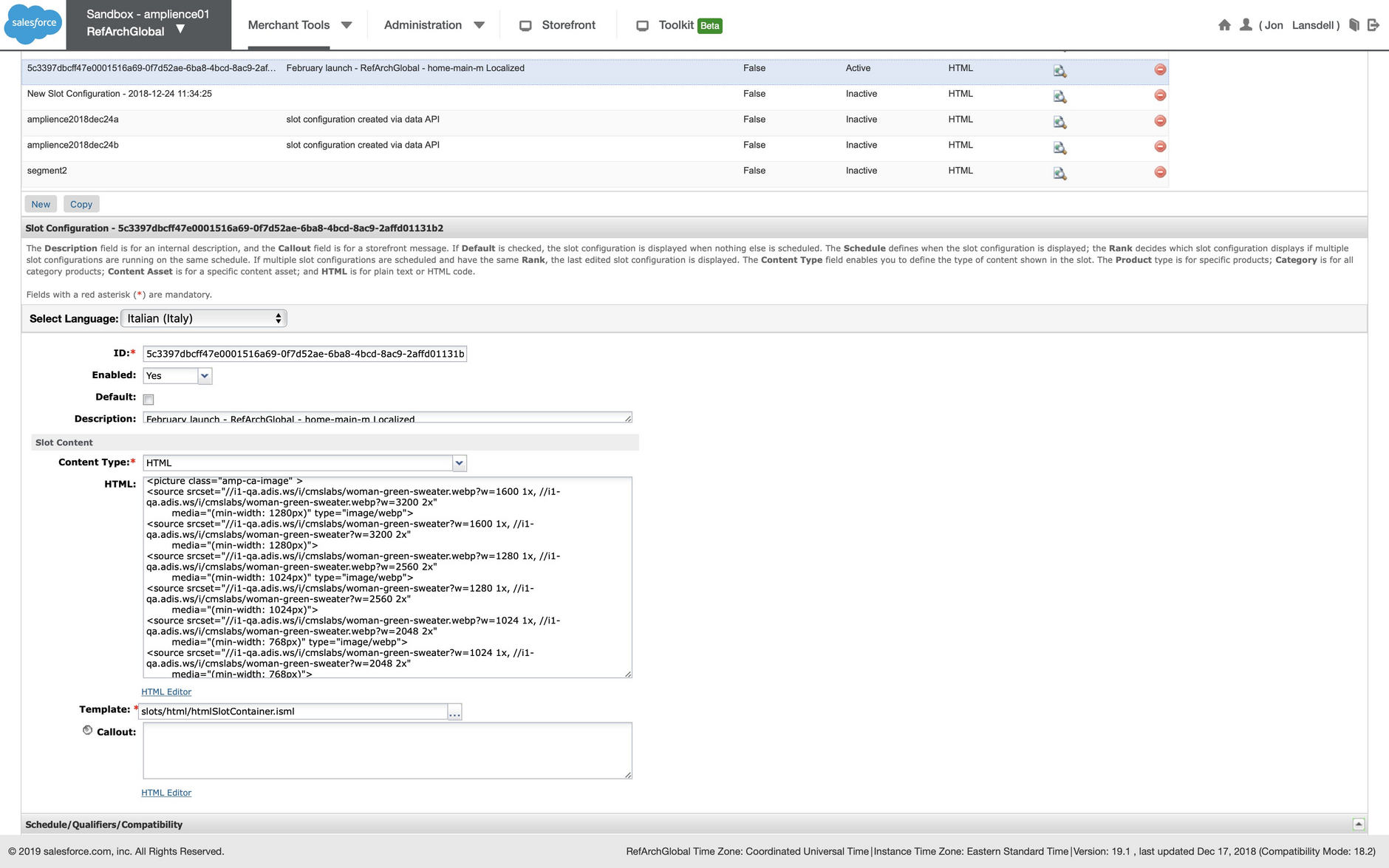Collapse the Schedule/Qualifiers/Compatibility section

tap(1359, 824)
